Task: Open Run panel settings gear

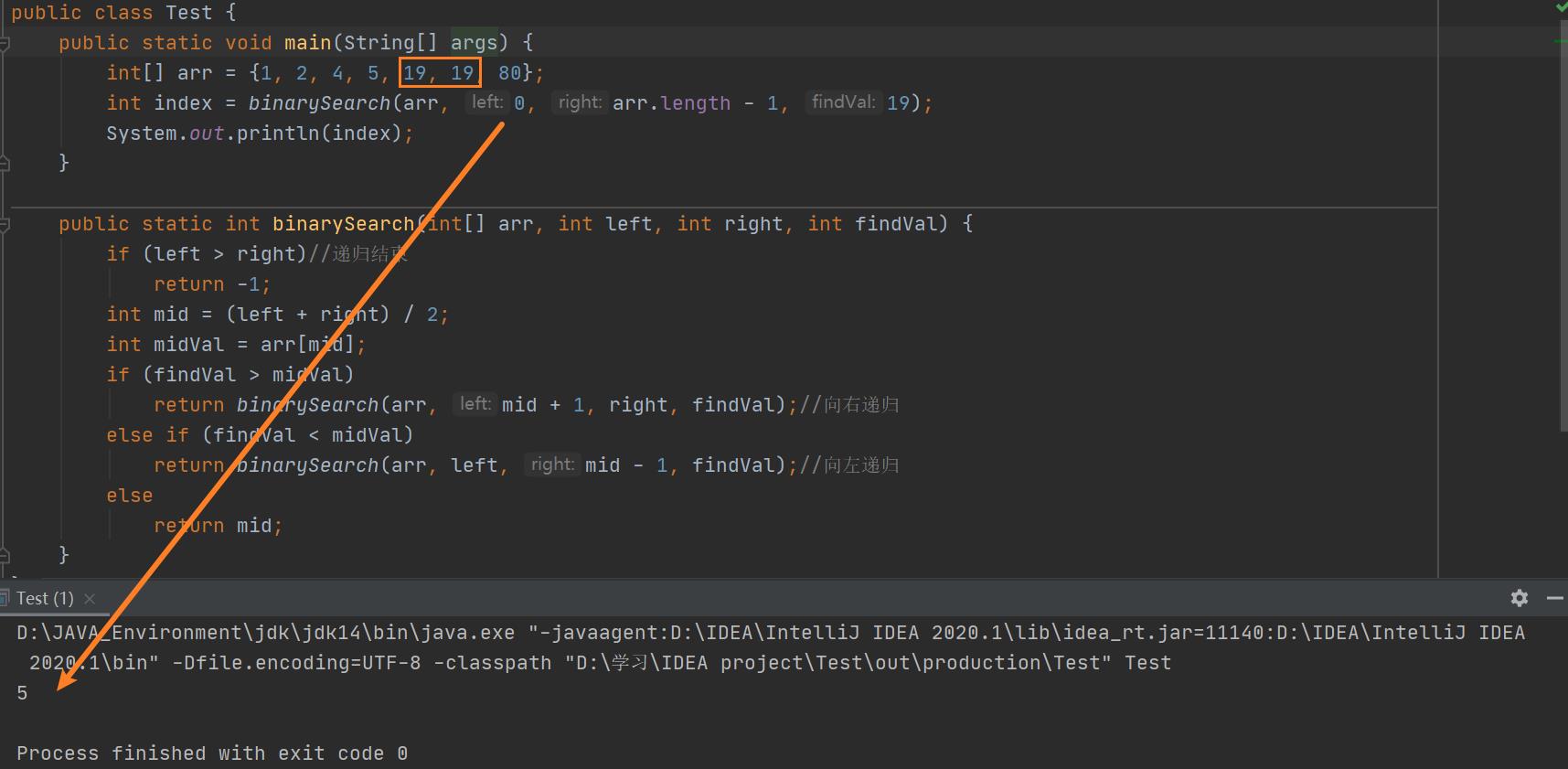Action: click(x=1519, y=598)
